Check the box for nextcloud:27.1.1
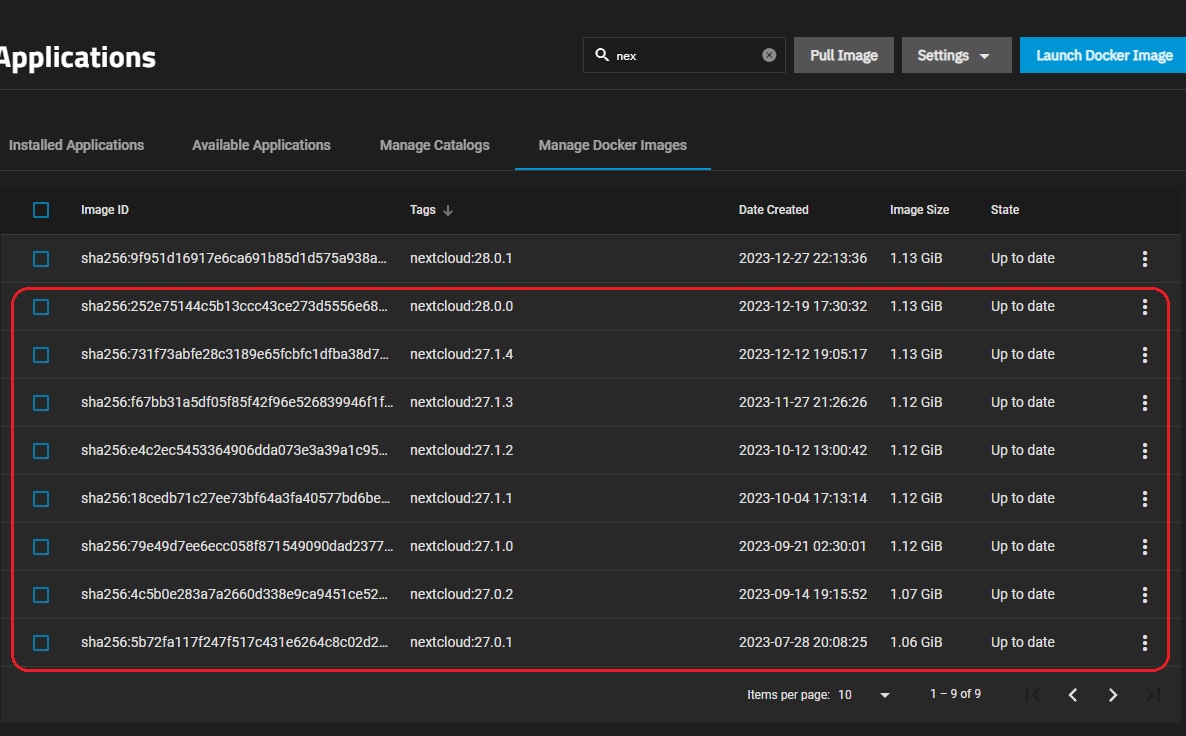This screenshot has width=1186, height=736. pyautogui.click(x=41, y=498)
